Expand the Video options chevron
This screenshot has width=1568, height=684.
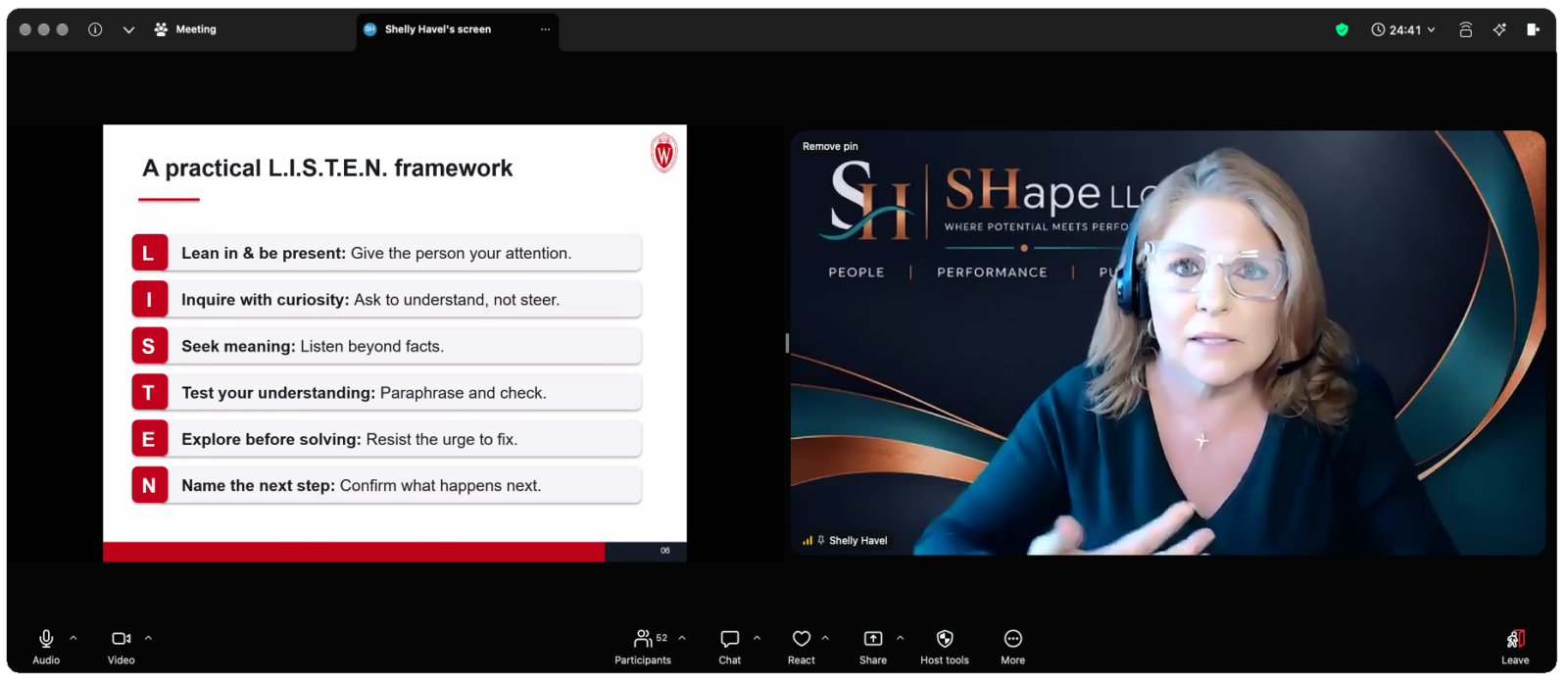coord(149,638)
